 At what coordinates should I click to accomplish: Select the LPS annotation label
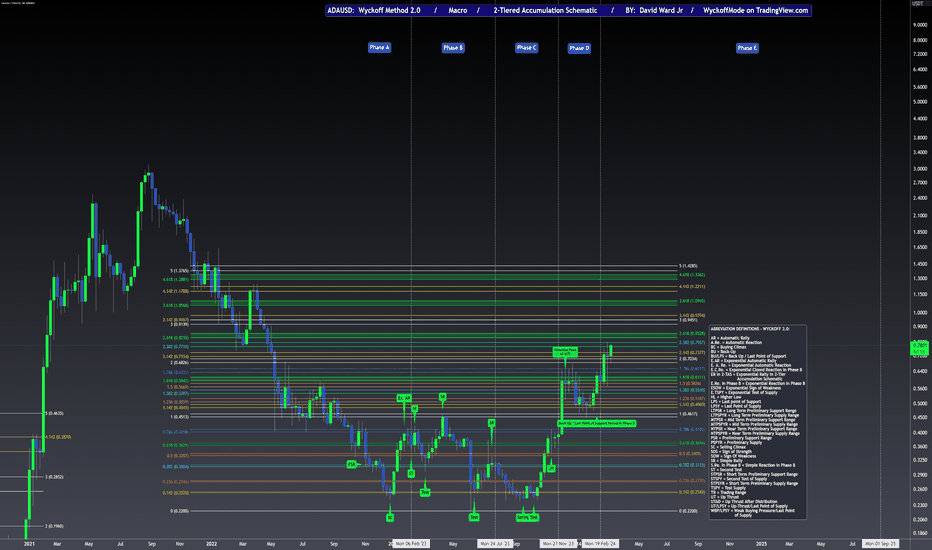click(551, 469)
